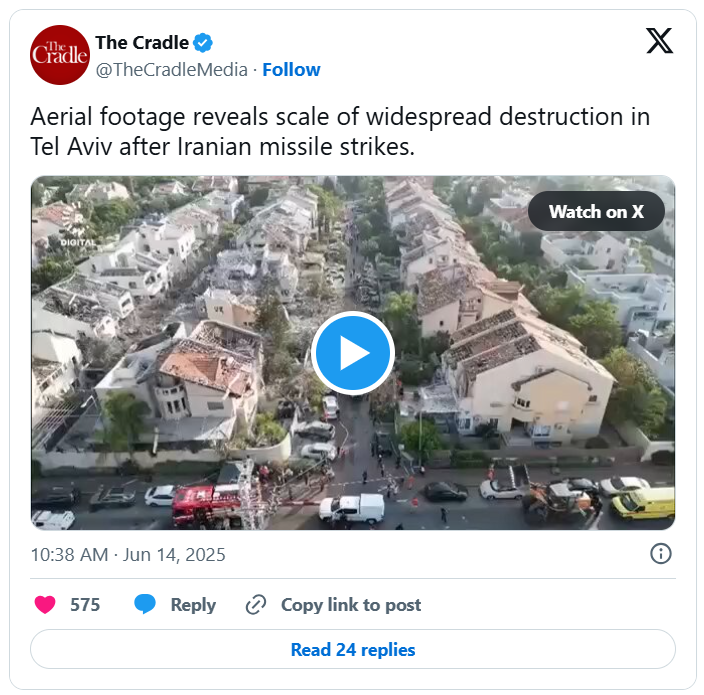
Task: Click the chain link copy icon
Action: [256, 604]
